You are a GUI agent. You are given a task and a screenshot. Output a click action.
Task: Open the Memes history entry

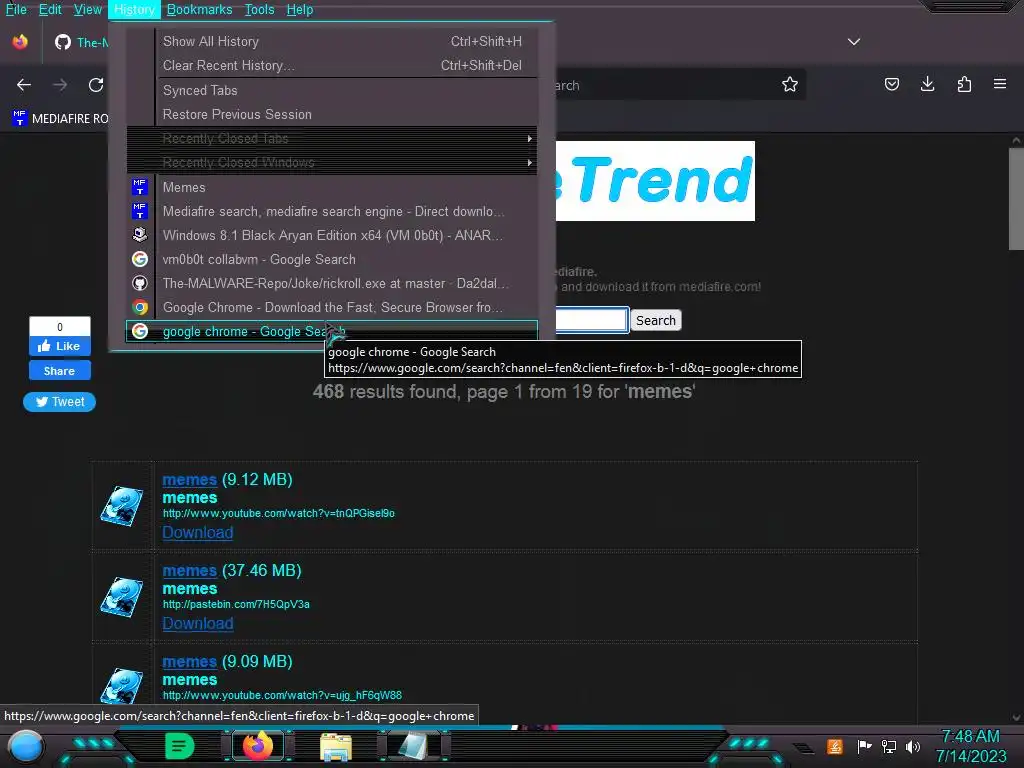coord(332,187)
